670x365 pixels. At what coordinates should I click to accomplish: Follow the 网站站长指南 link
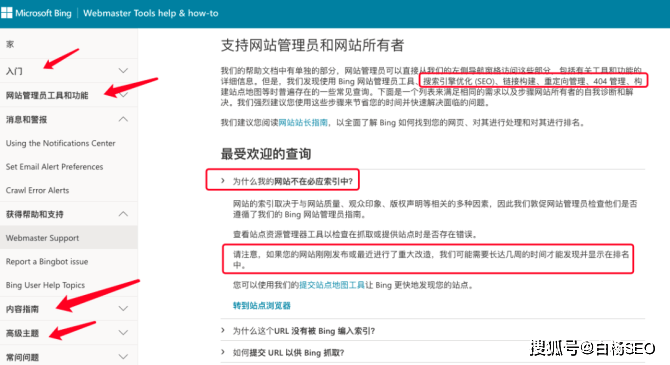click(x=303, y=123)
